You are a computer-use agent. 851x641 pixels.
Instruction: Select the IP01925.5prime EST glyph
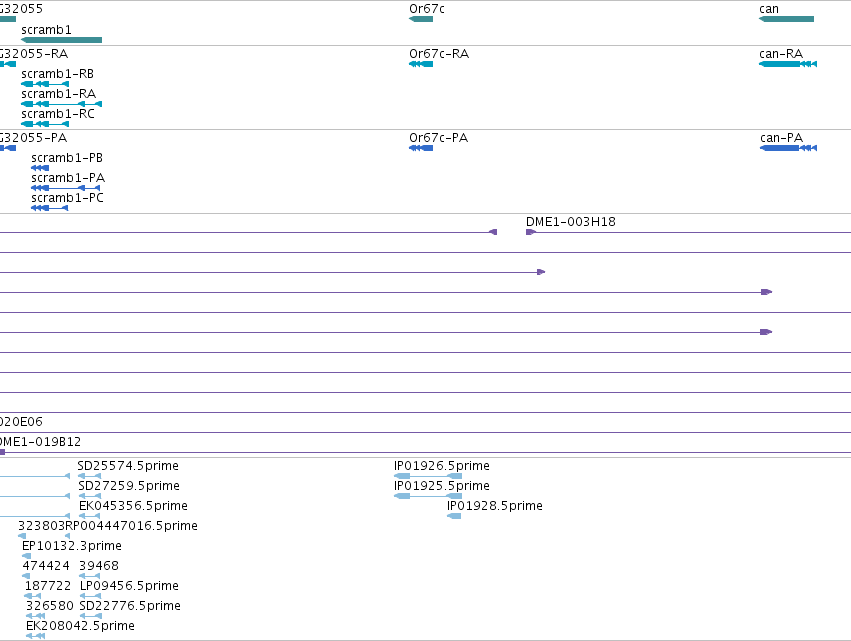428,496
